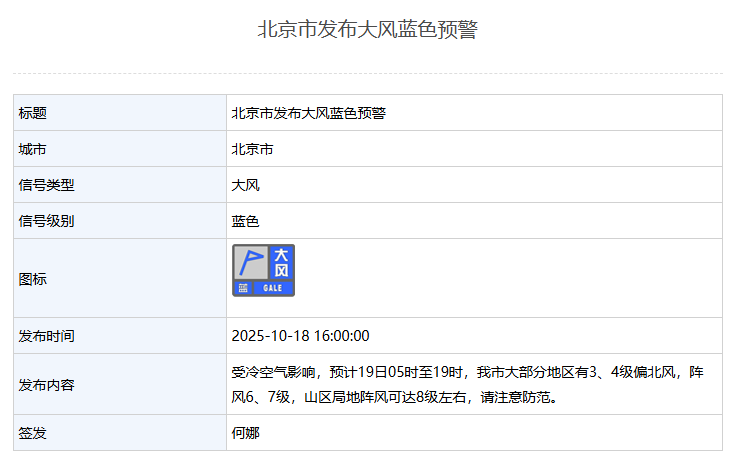Image resolution: width=730 pixels, height=455 pixels.
Task: Click the 北京市 city value cell
Action: (x=252, y=149)
